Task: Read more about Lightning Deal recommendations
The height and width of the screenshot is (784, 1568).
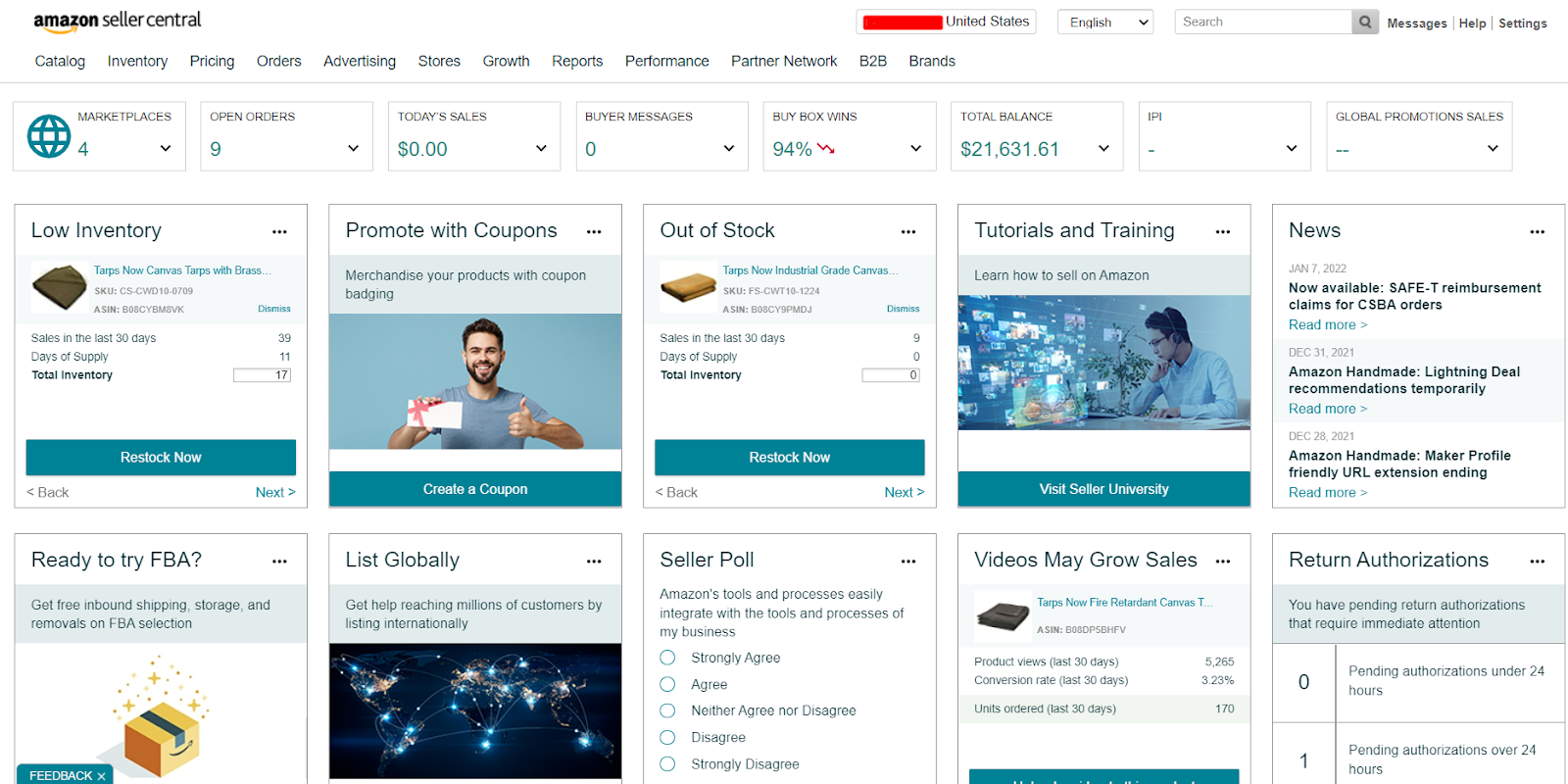Action: 1328,410
